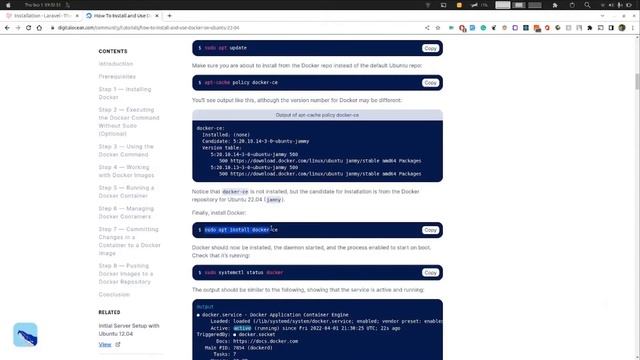The width and height of the screenshot is (640, 360).
Task: Go to Step 5 — Running a Docker Container
Action: tap(127, 192)
